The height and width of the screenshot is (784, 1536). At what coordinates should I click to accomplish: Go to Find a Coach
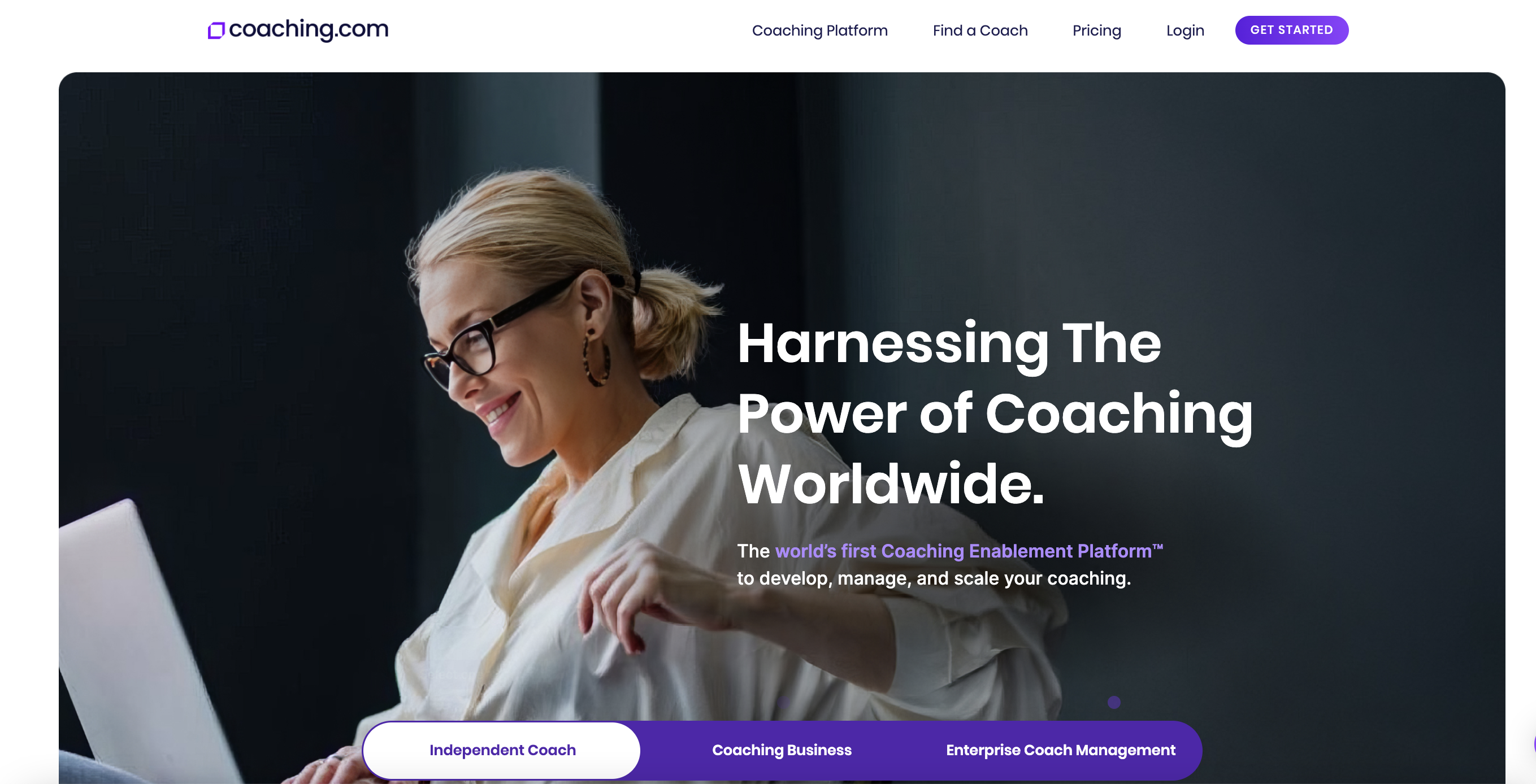pyautogui.click(x=980, y=31)
